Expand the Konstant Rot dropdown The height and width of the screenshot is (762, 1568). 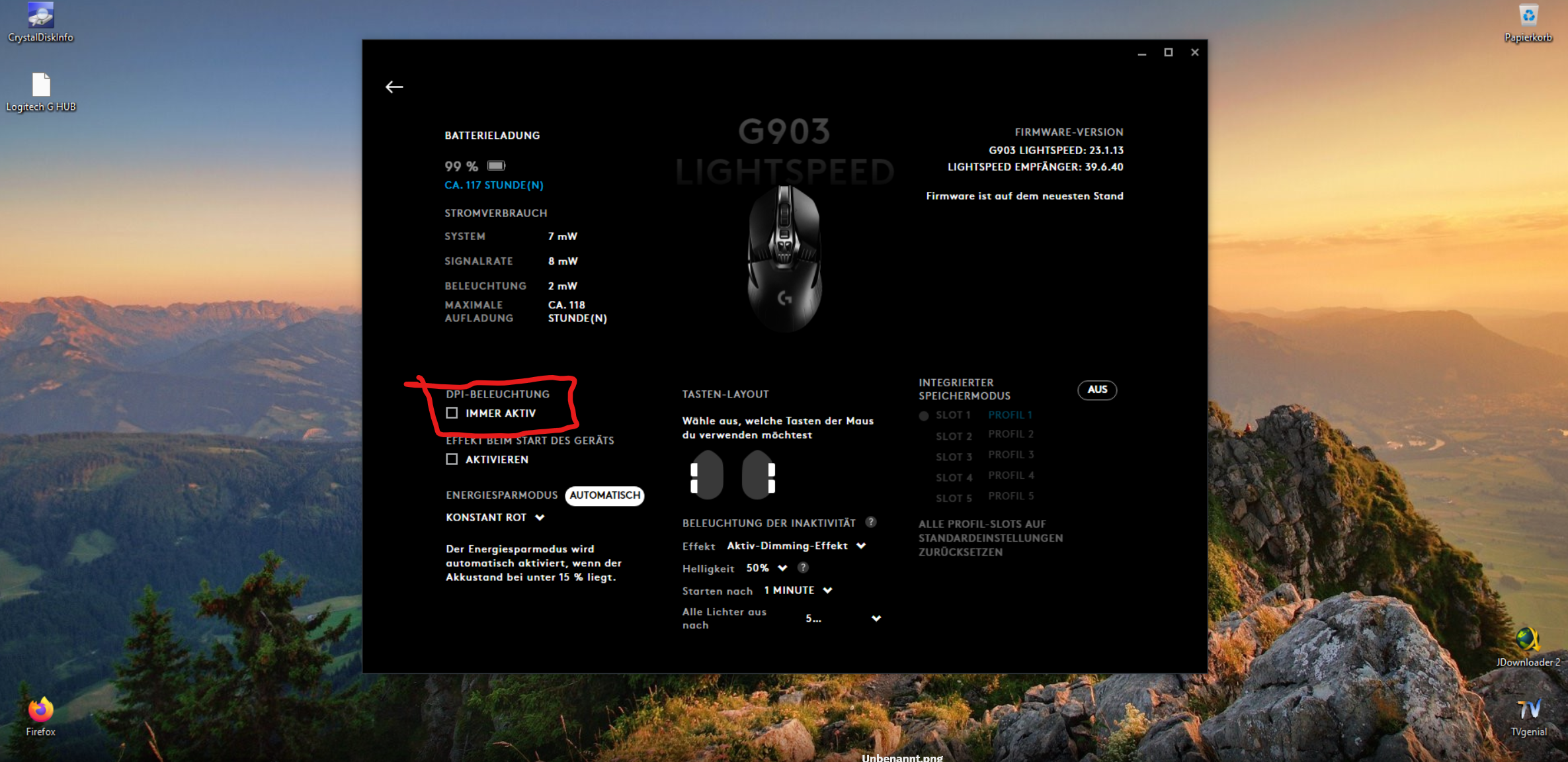click(495, 517)
